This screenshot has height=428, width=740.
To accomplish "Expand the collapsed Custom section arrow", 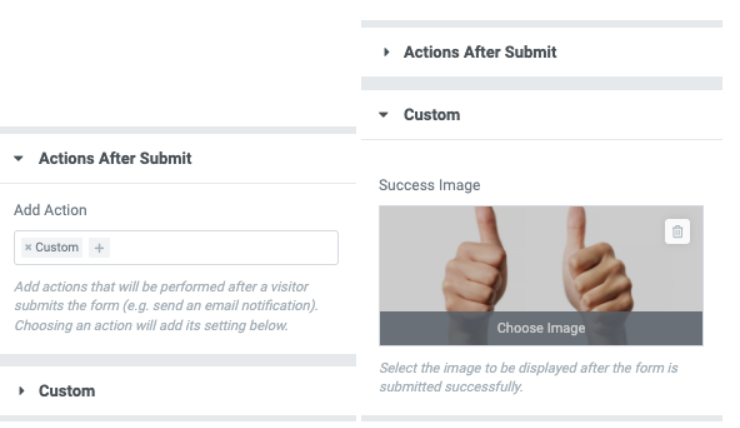I will point(21,391).
